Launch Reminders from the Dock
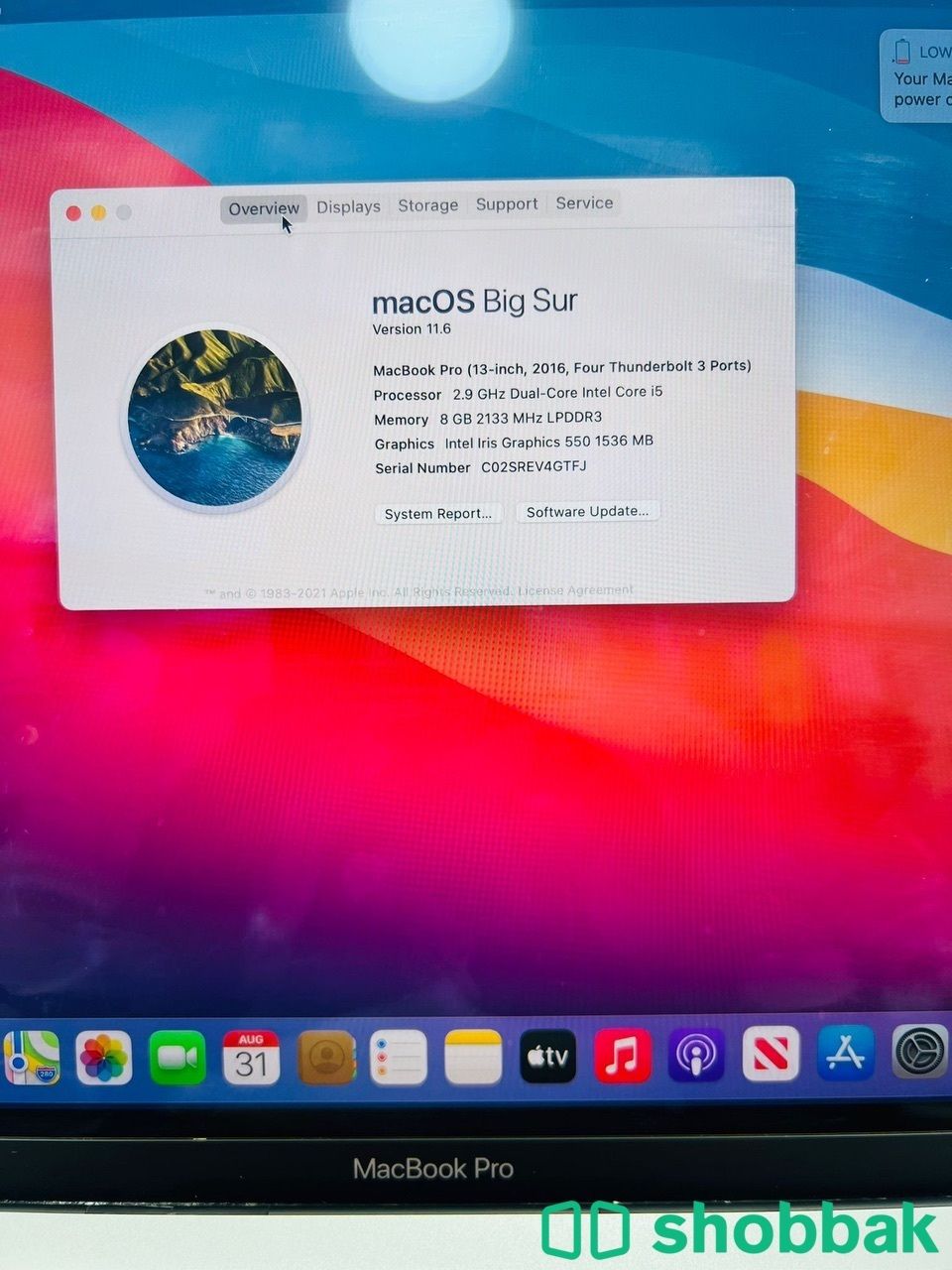 tap(399, 1058)
